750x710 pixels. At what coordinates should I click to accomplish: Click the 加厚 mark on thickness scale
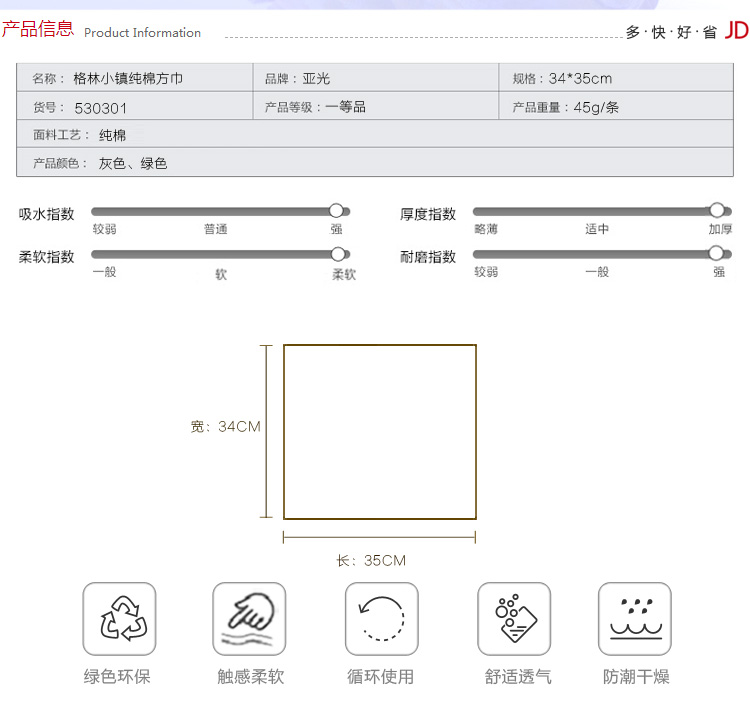[x=720, y=229]
